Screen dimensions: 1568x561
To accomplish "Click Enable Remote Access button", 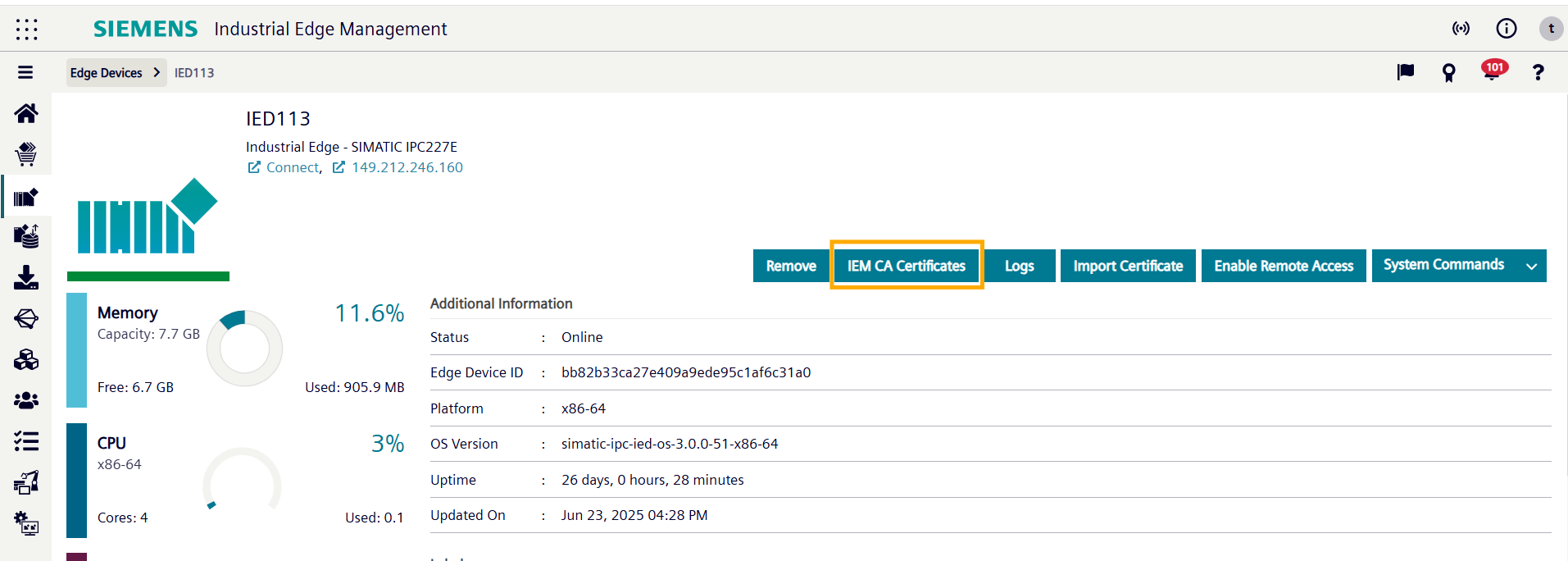I will [x=1283, y=266].
